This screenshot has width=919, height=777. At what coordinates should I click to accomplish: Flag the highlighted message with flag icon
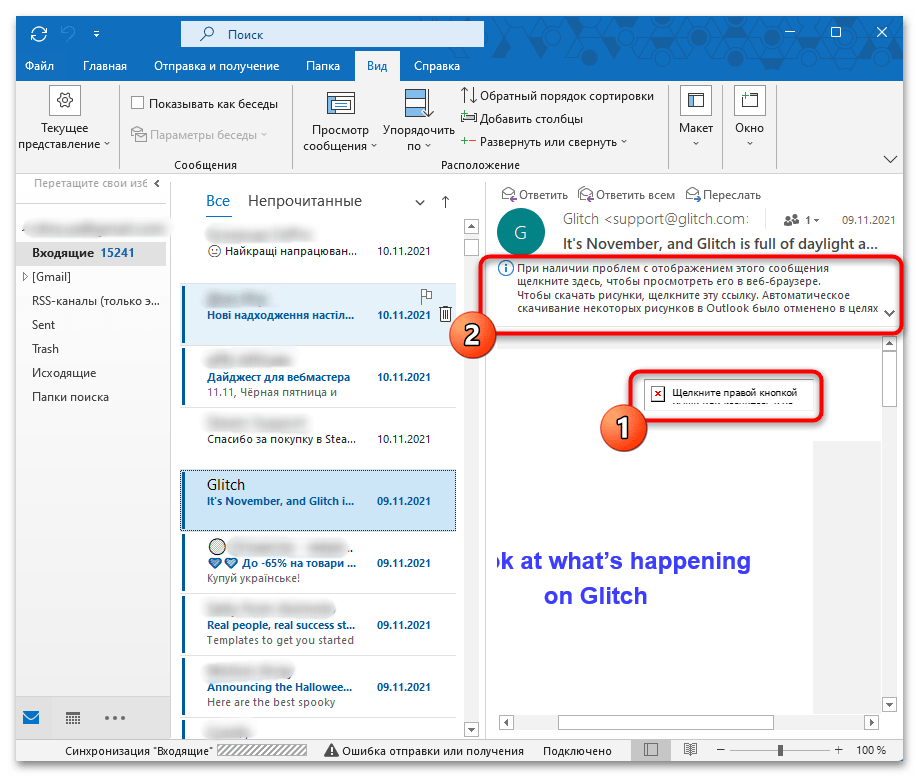(425, 295)
